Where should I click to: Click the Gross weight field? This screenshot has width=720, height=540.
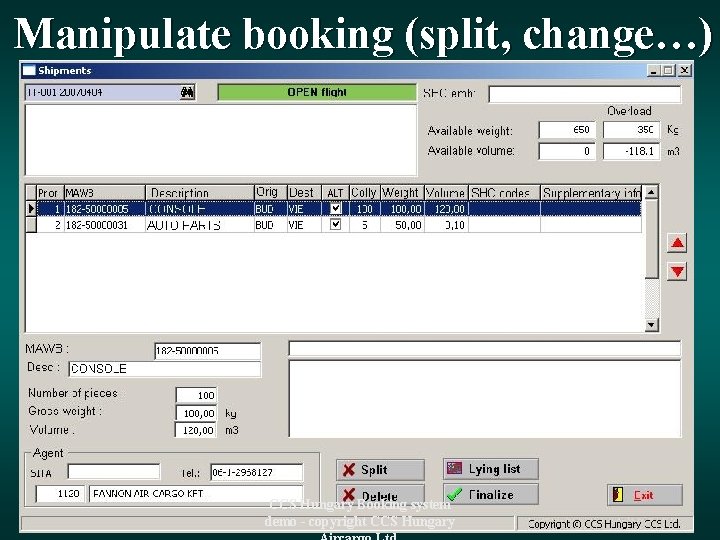(x=197, y=413)
